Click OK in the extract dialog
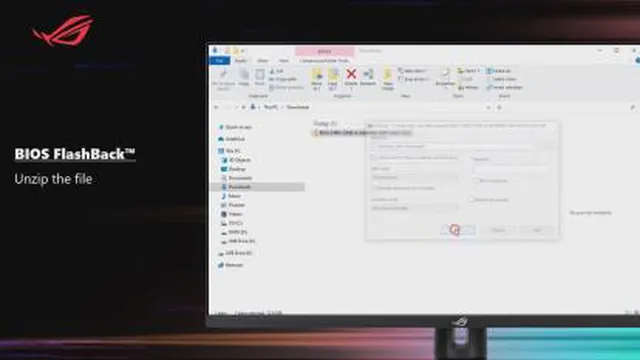 click(x=458, y=230)
